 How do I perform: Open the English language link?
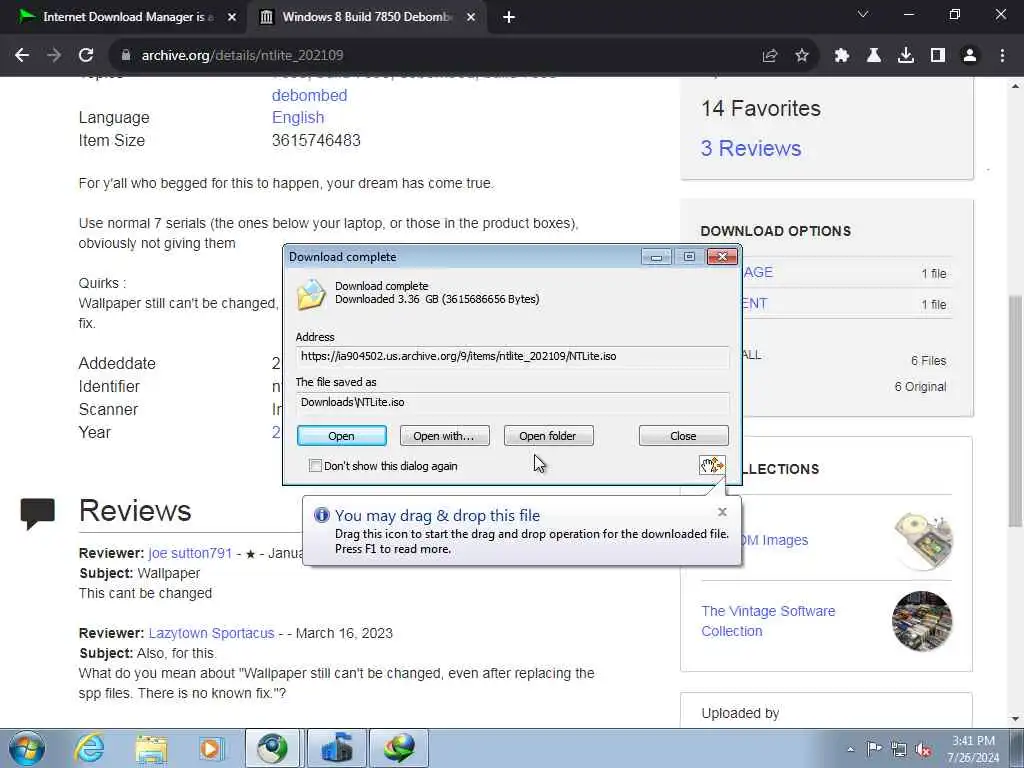click(298, 118)
